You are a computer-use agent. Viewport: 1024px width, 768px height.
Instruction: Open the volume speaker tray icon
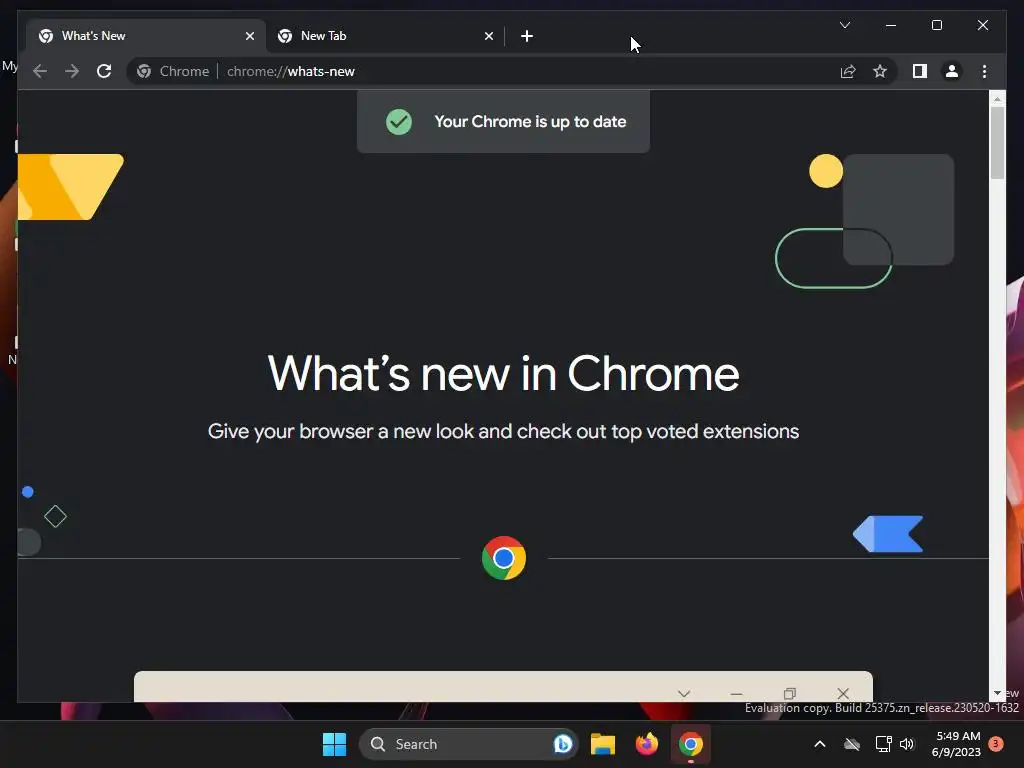pos(907,744)
